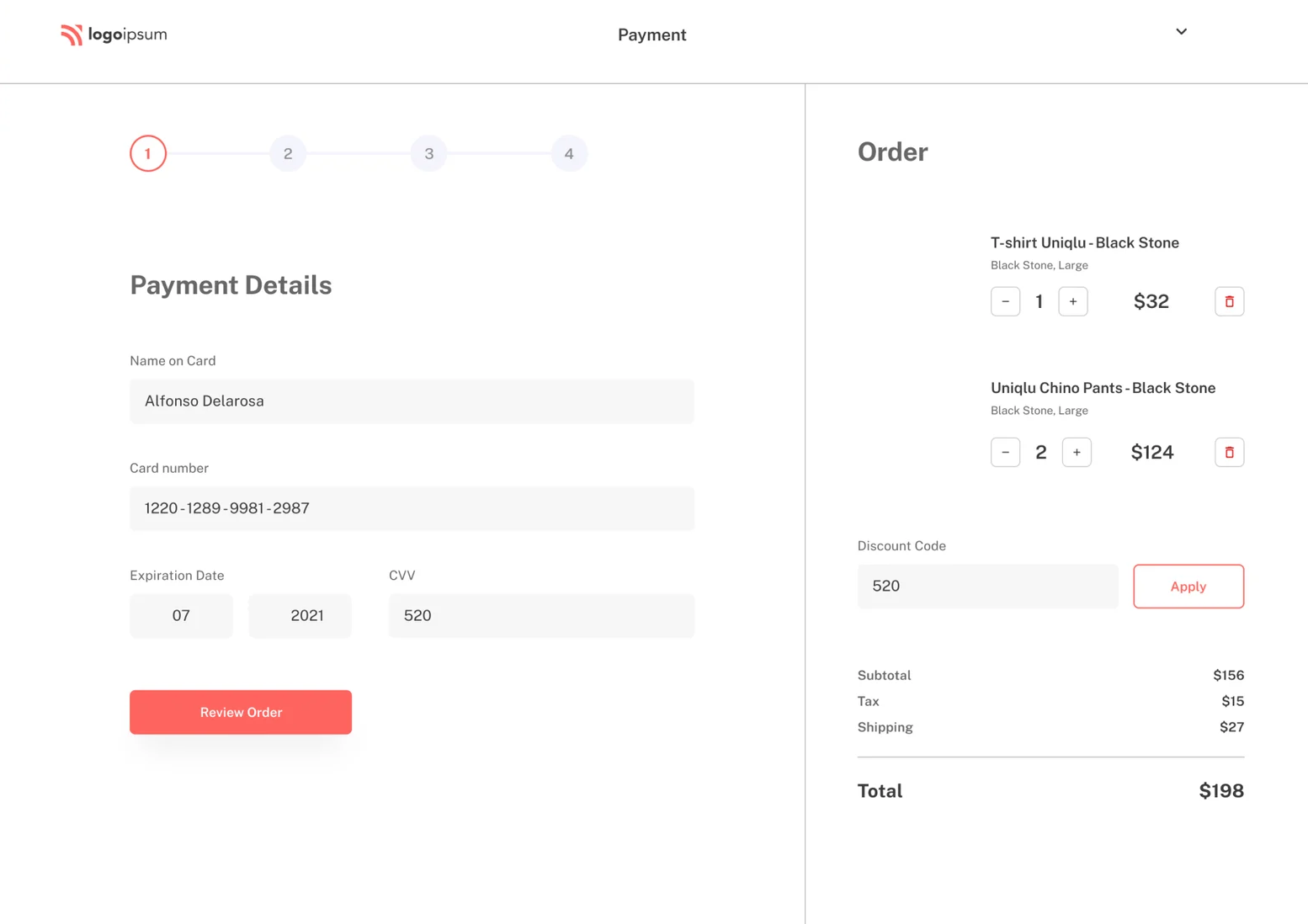Image resolution: width=1308 pixels, height=924 pixels.
Task: Open the expiration year field 2021
Action: pyautogui.click(x=300, y=615)
